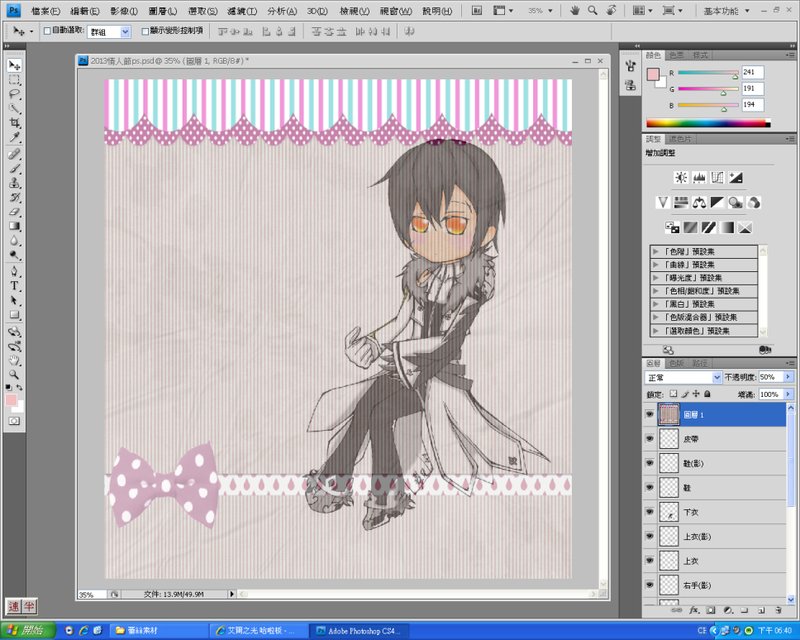
Task: Select the Rectangular Marquee tool
Action: tap(14, 80)
